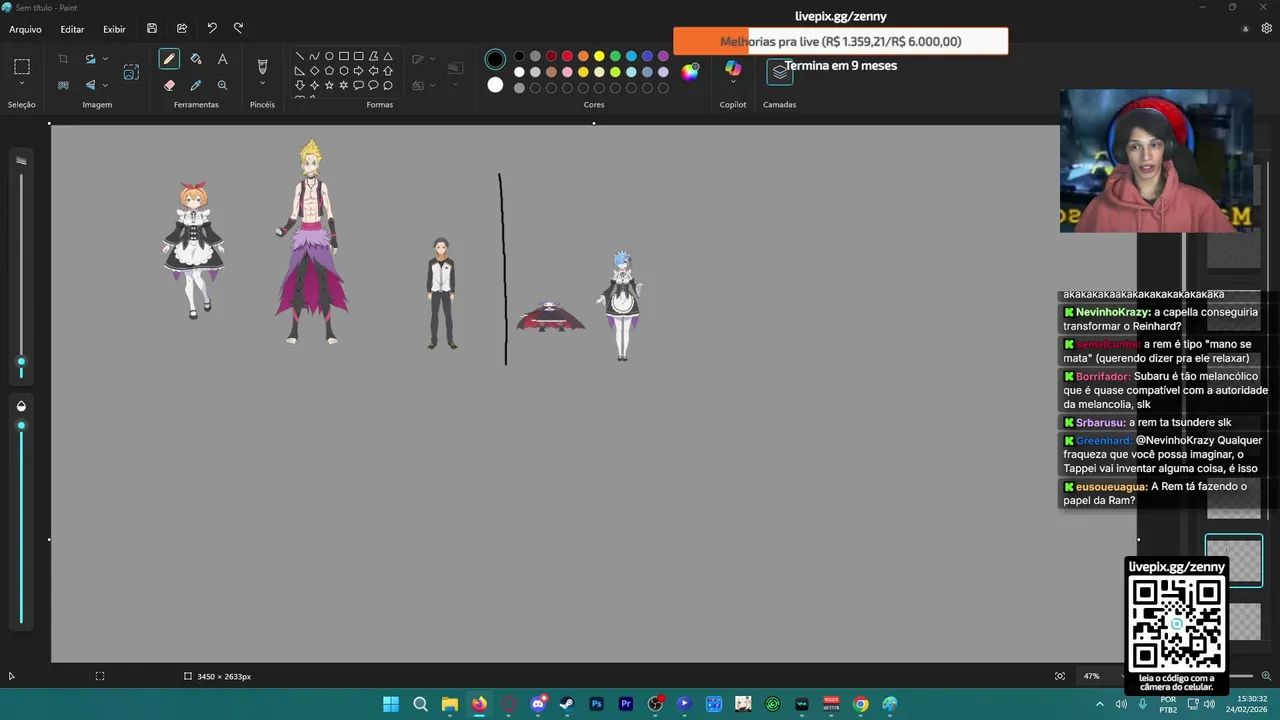Open the Editar menu
1280x720 pixels.
point(72,30)
